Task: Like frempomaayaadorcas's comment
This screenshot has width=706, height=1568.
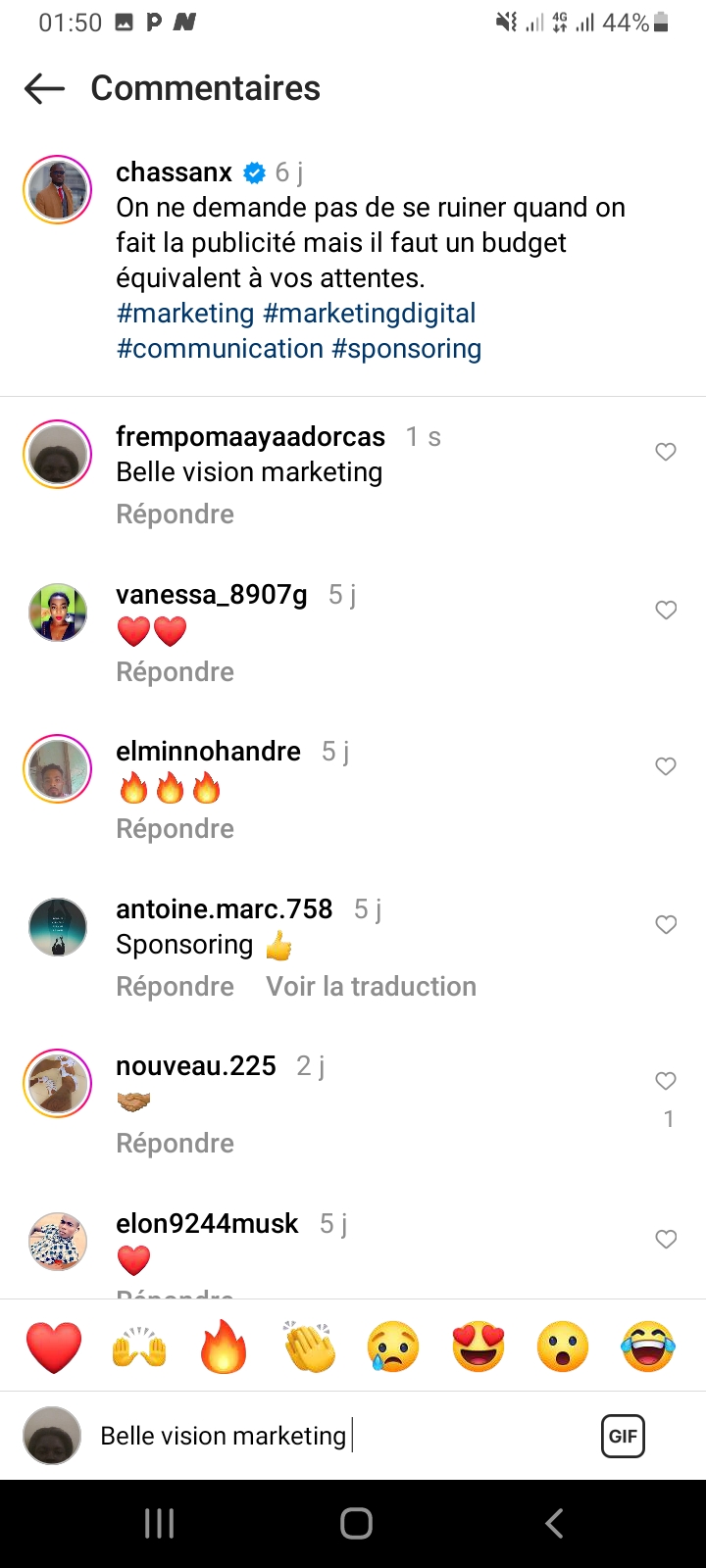Action: pos(666,452)
